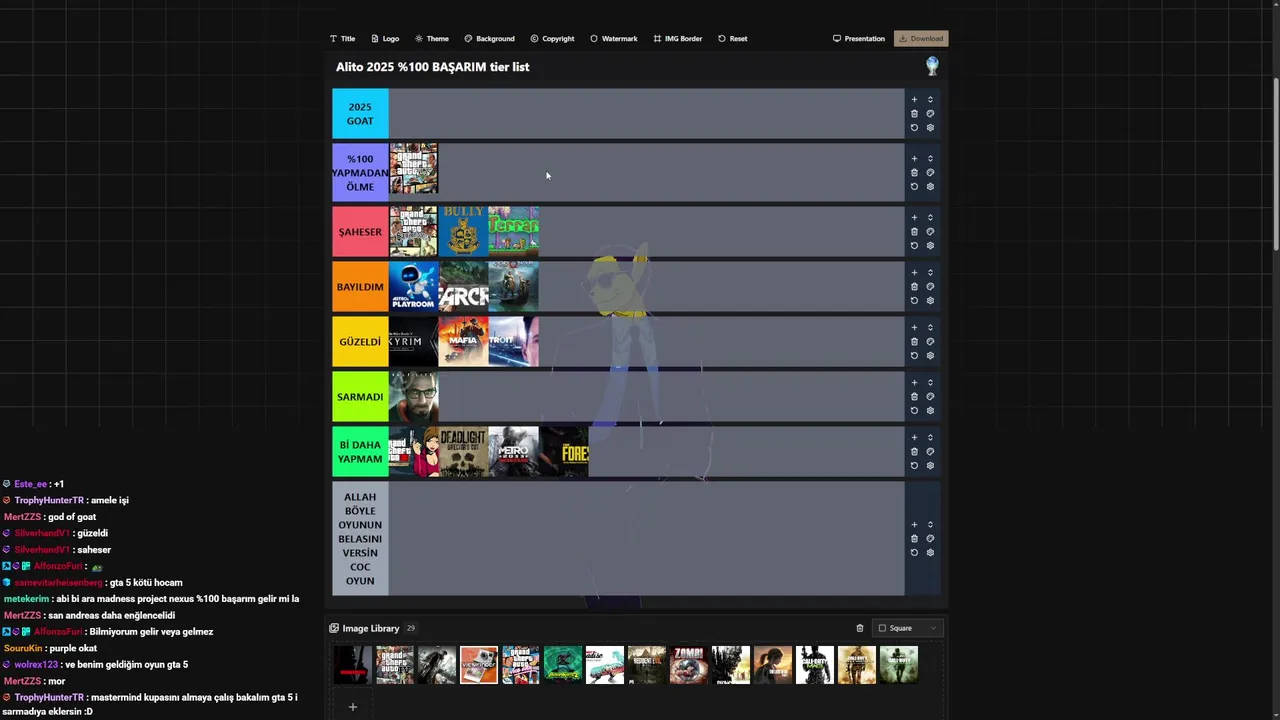Reorder %100 YAPMADAN ÖLME row with arrows
This screenshot has width=1280, height=720.
click(x=930, y=159)
